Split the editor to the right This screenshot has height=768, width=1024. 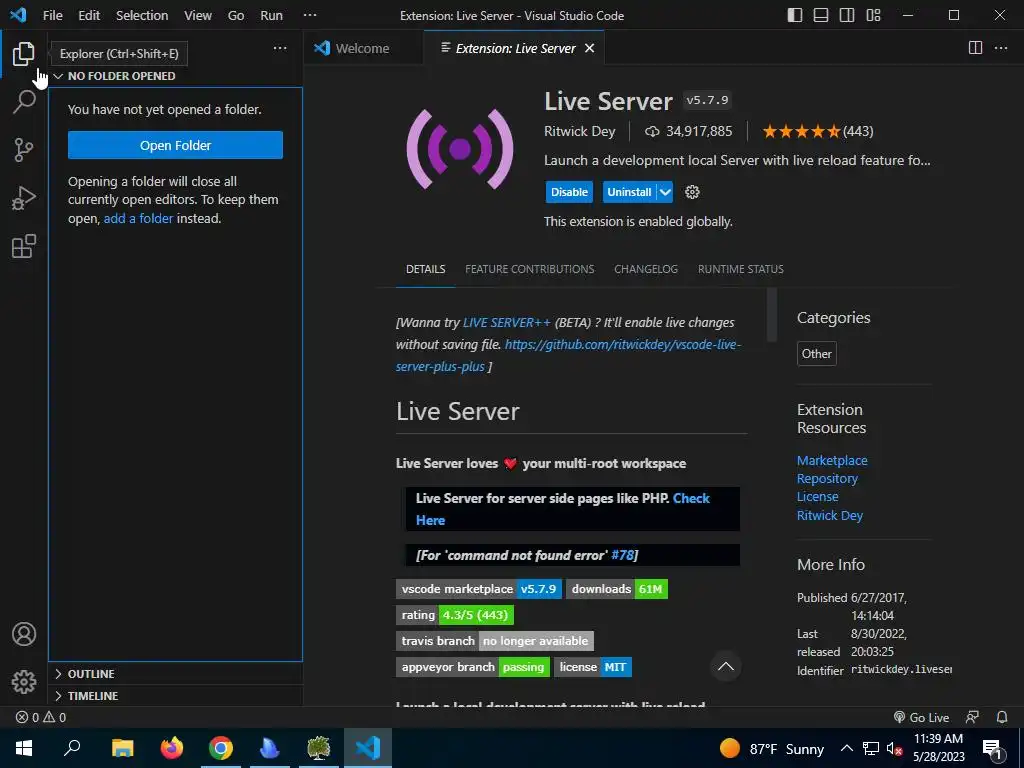[975, 48]
